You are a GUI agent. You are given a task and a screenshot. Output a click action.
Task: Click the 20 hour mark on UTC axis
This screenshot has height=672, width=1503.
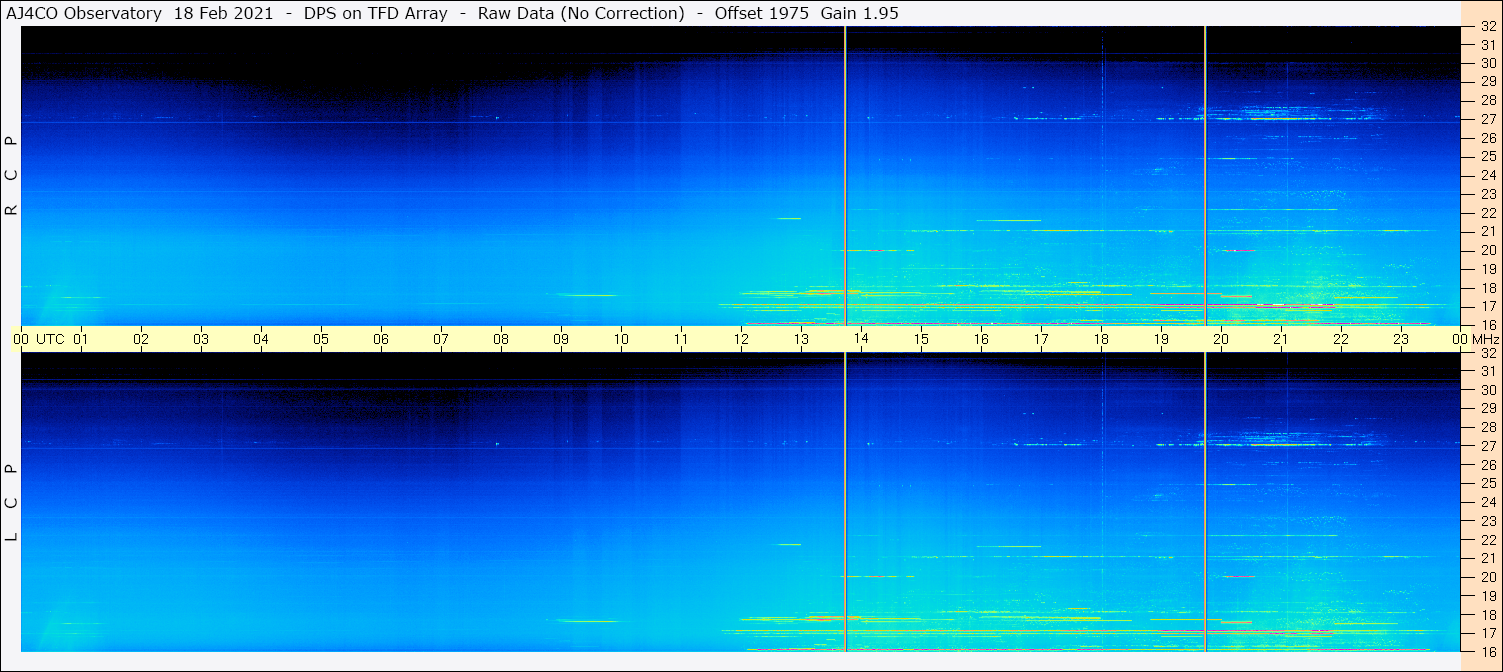tap(1221, 339)
